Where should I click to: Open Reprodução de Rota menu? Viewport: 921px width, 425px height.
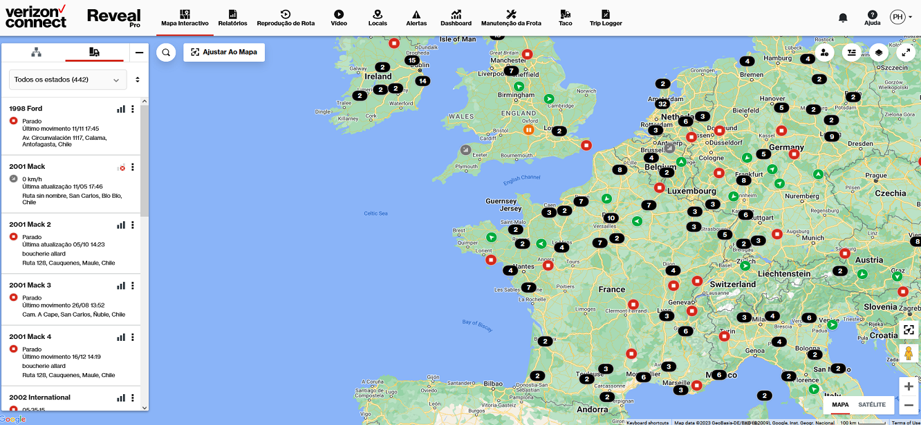285,18
